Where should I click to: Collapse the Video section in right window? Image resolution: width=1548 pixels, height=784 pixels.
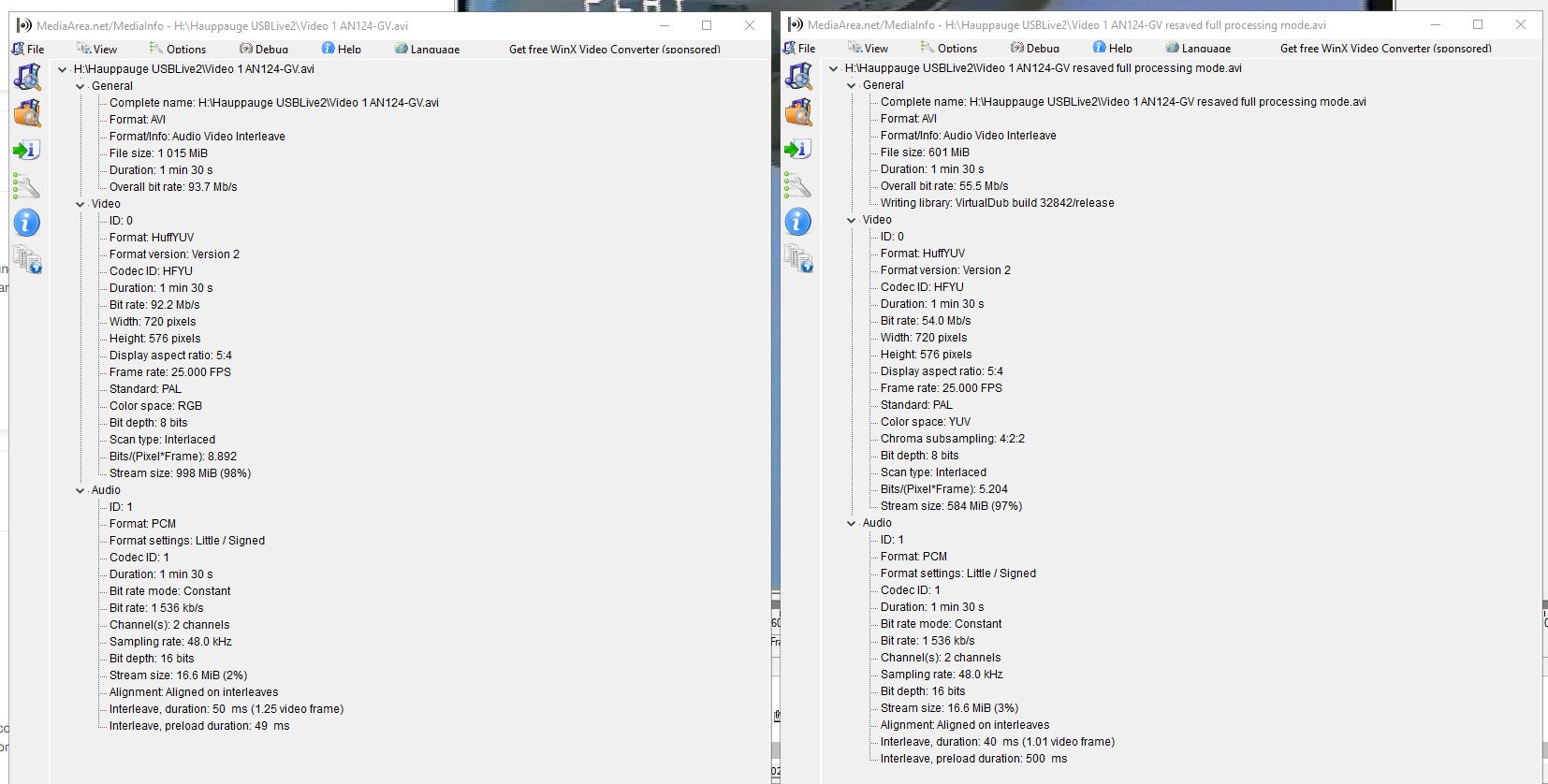click(852, 220)
